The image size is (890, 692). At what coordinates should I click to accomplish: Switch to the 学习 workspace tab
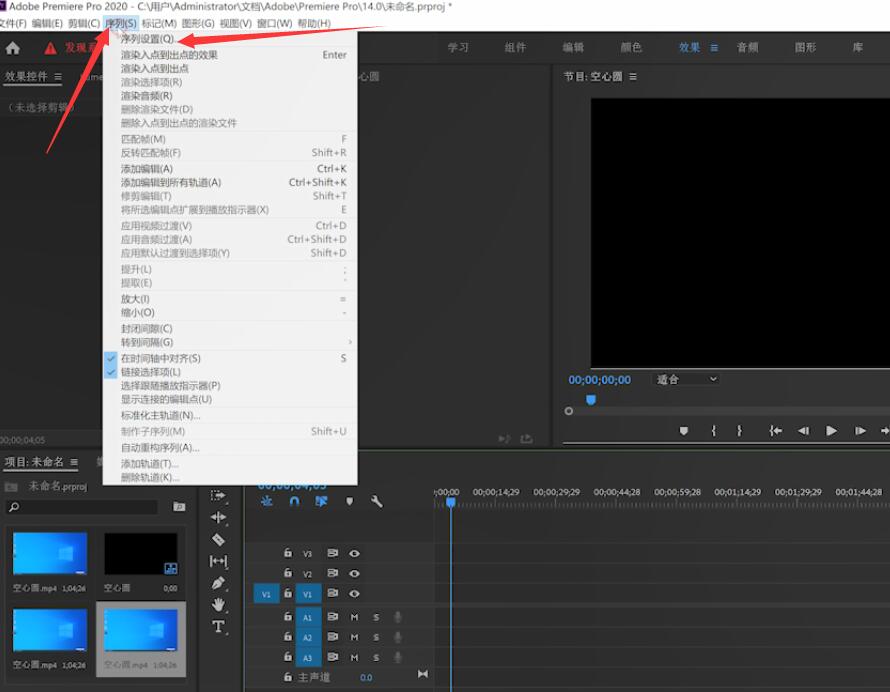click(x=458, y=48)
